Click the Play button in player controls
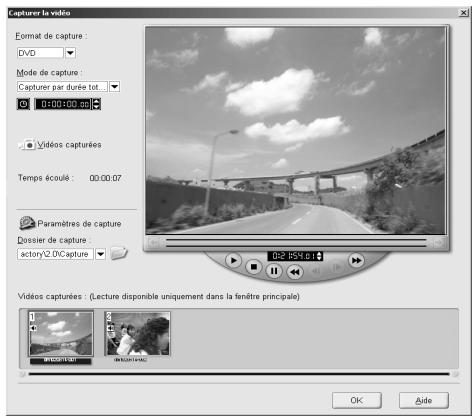The width and height of the screenshot is (473, 417). coord(233,260)
